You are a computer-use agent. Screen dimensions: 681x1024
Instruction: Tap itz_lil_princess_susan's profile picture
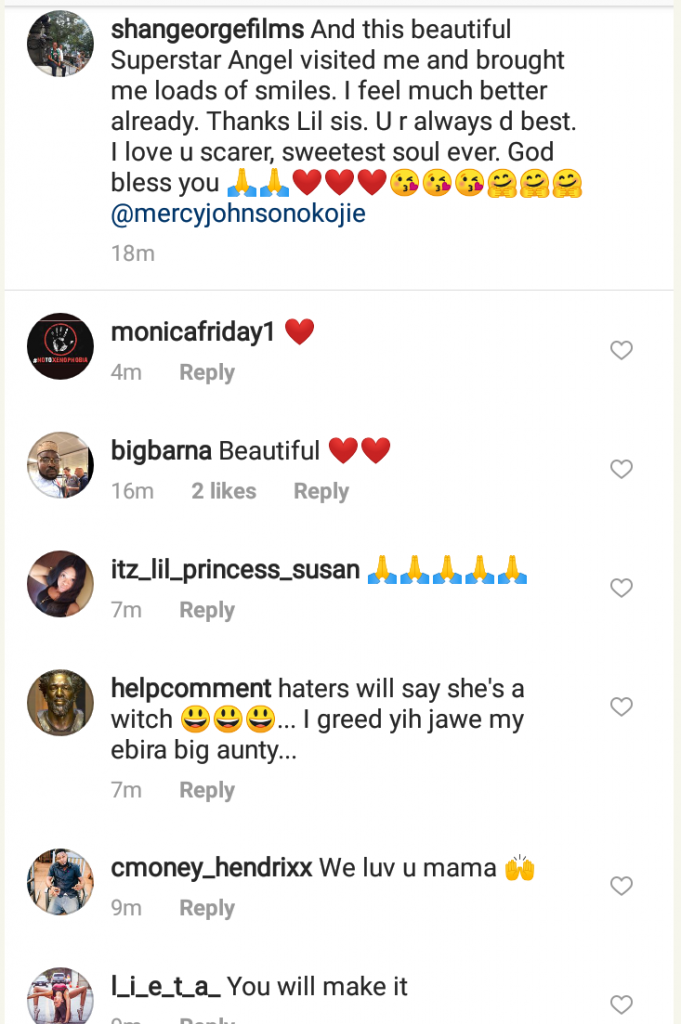click(x=60, y=584)
